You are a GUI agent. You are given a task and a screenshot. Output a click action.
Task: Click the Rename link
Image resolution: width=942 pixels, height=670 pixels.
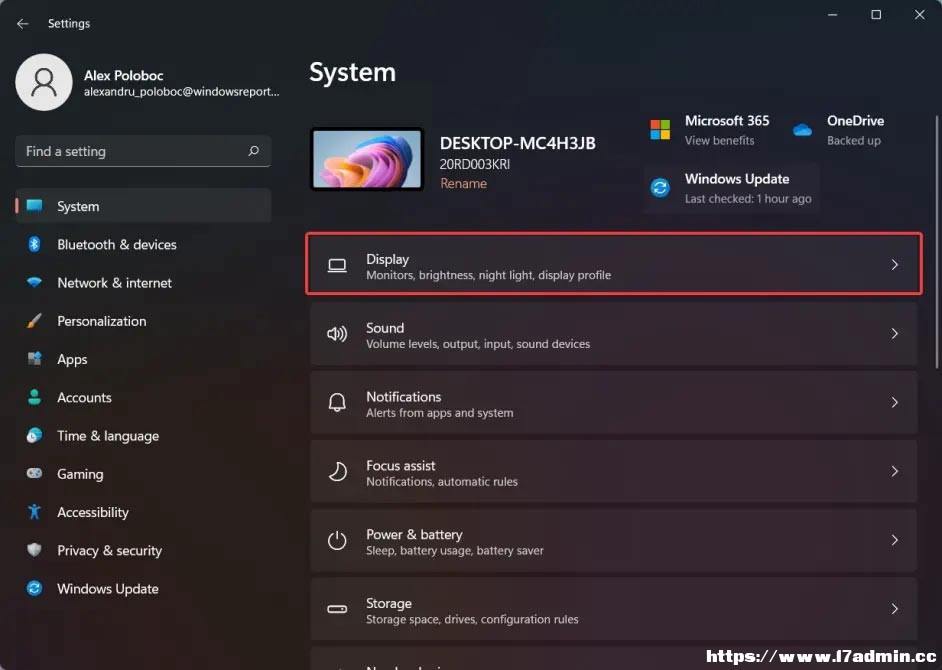pos(463,183)
